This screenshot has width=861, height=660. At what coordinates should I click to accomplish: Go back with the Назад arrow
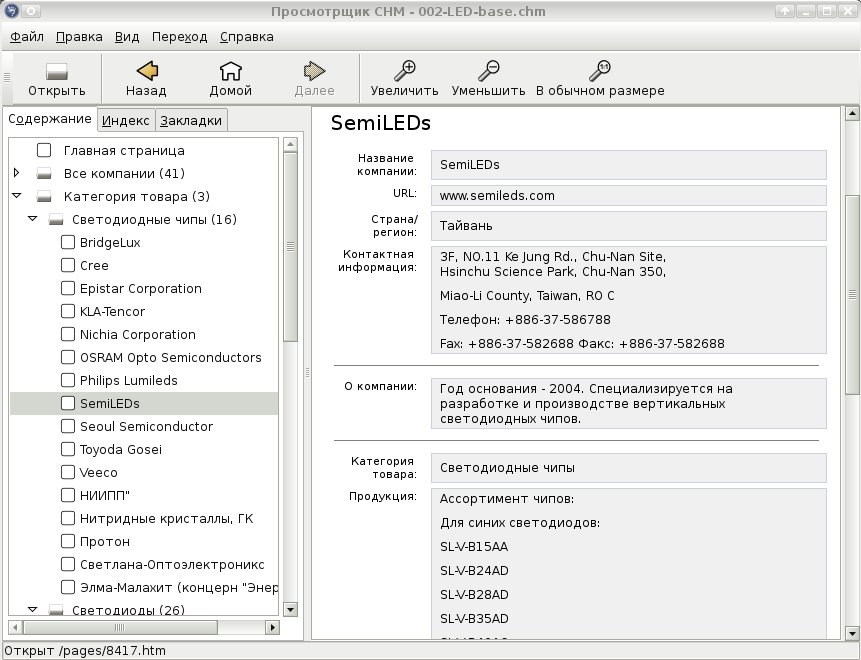click(x=147, y=71)
